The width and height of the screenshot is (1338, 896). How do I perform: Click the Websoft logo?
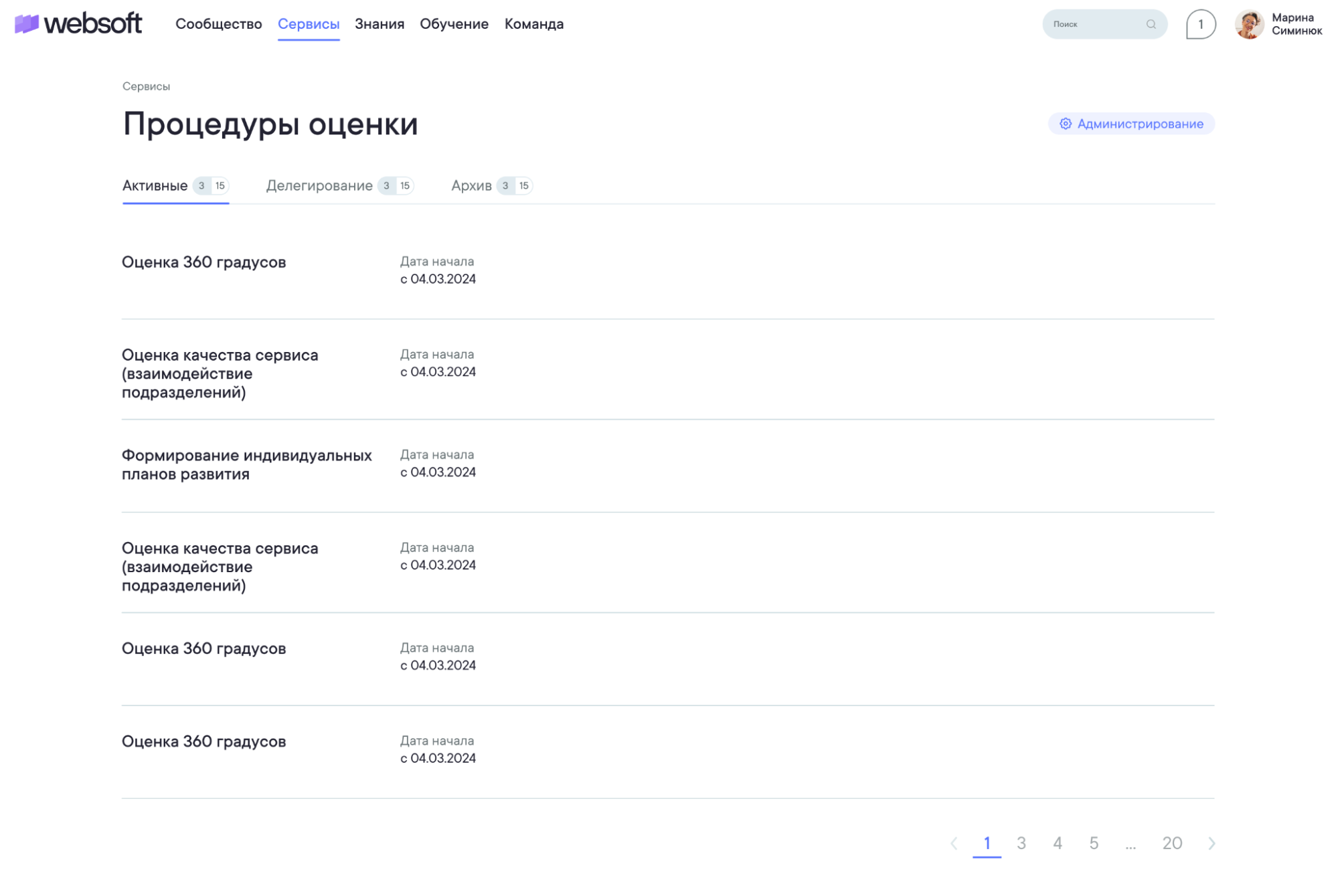[78, 24]
